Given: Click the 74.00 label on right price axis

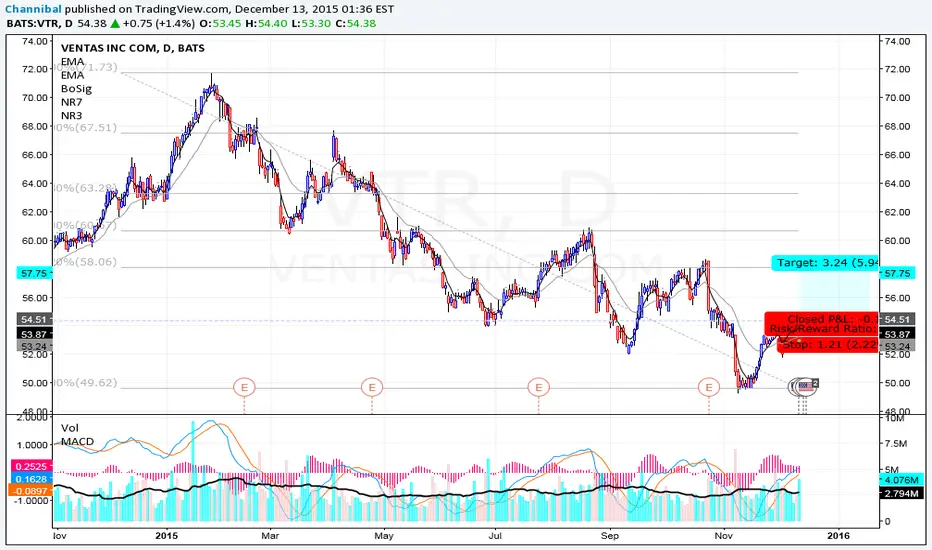Looking at the screenshot, I should pyautogui.click(x=897, y=41).
